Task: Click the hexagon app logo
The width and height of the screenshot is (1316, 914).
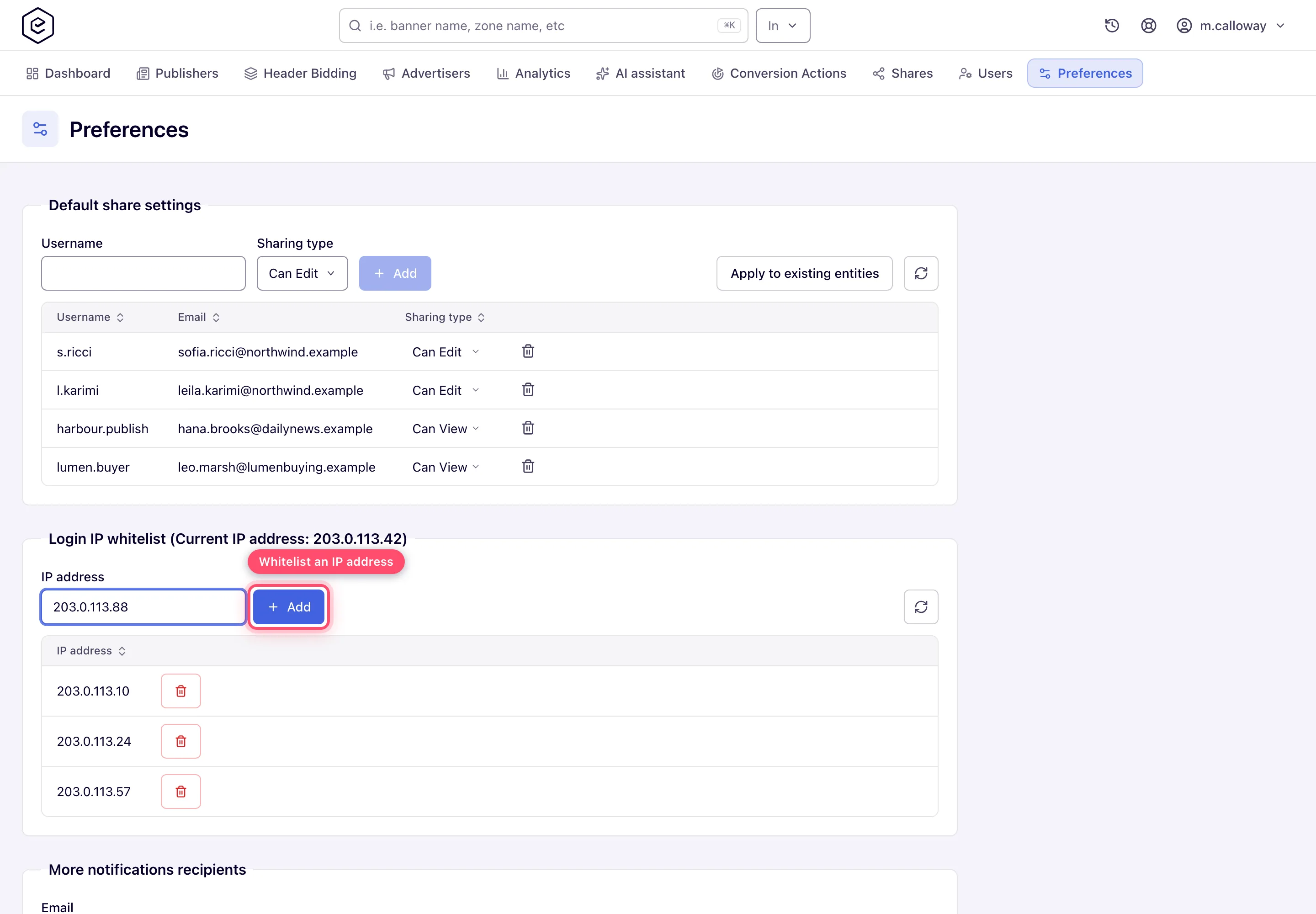Action: (x=38, y=25)
